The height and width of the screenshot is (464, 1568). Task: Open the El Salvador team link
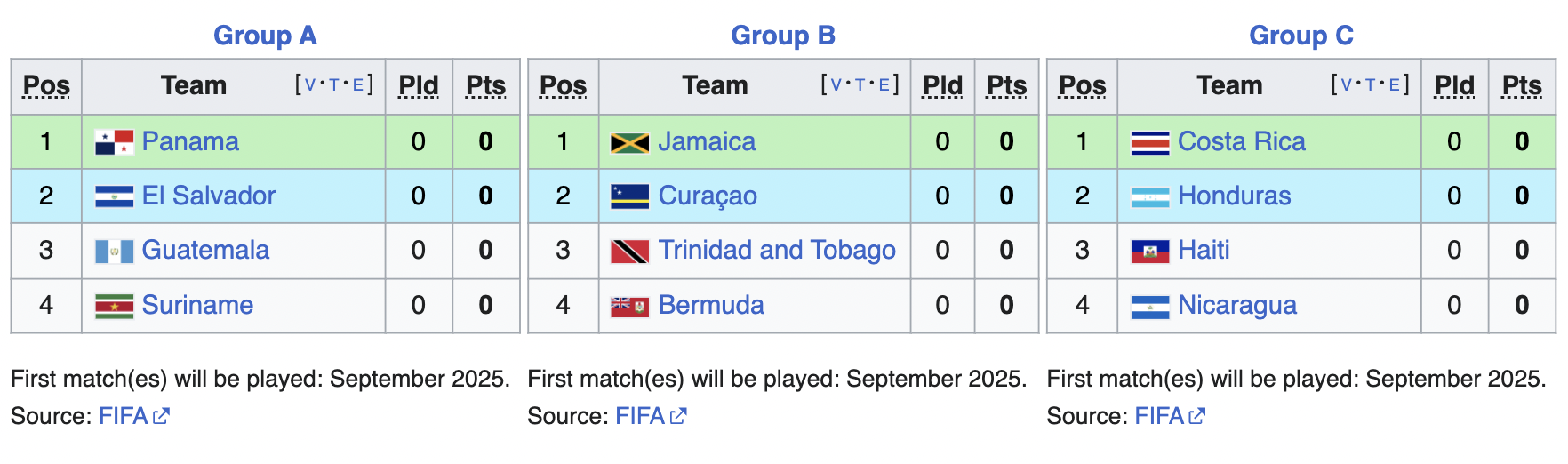click(x=209, y=196)
